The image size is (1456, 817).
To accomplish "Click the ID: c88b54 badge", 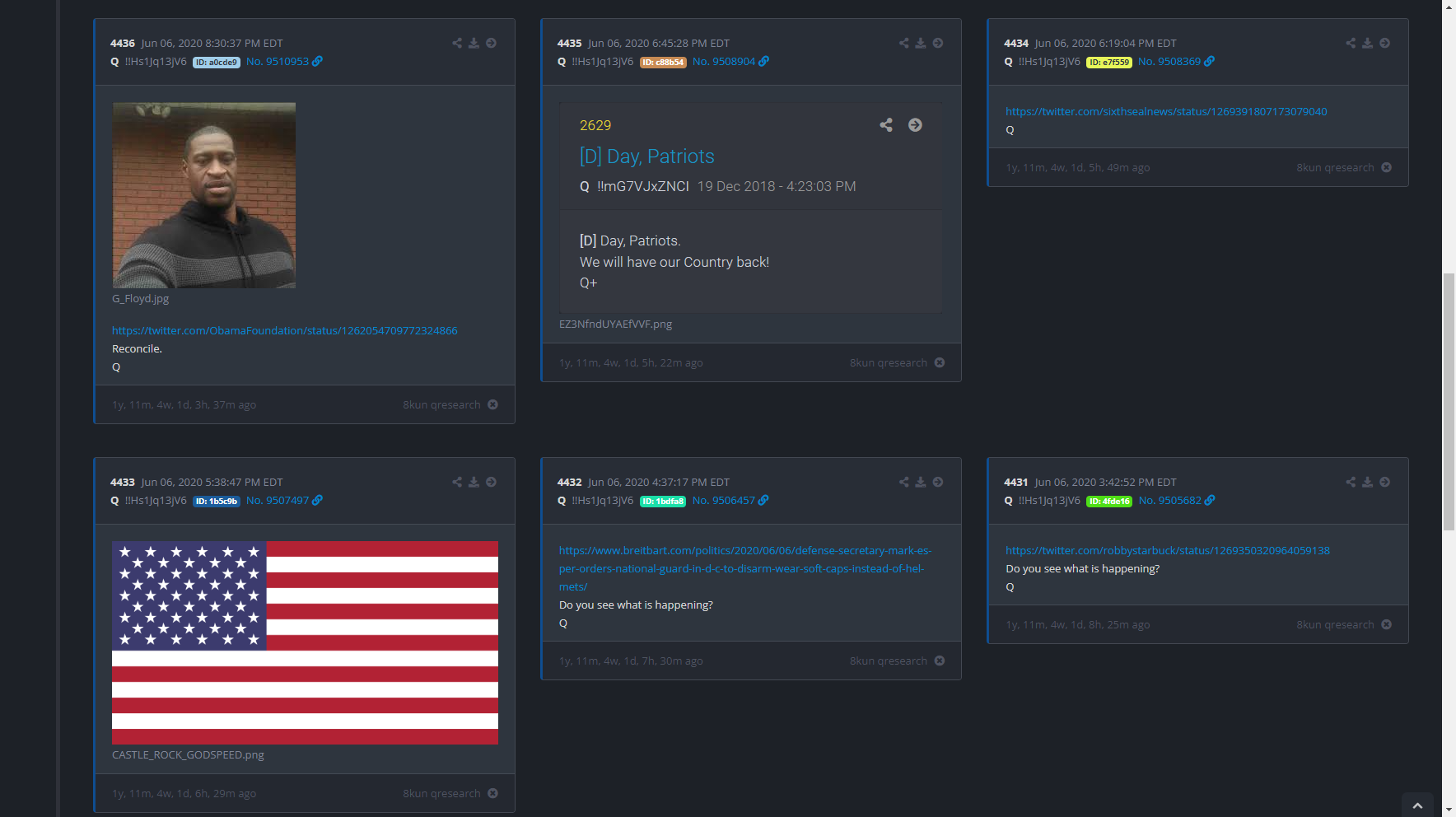I will [663, 63].
